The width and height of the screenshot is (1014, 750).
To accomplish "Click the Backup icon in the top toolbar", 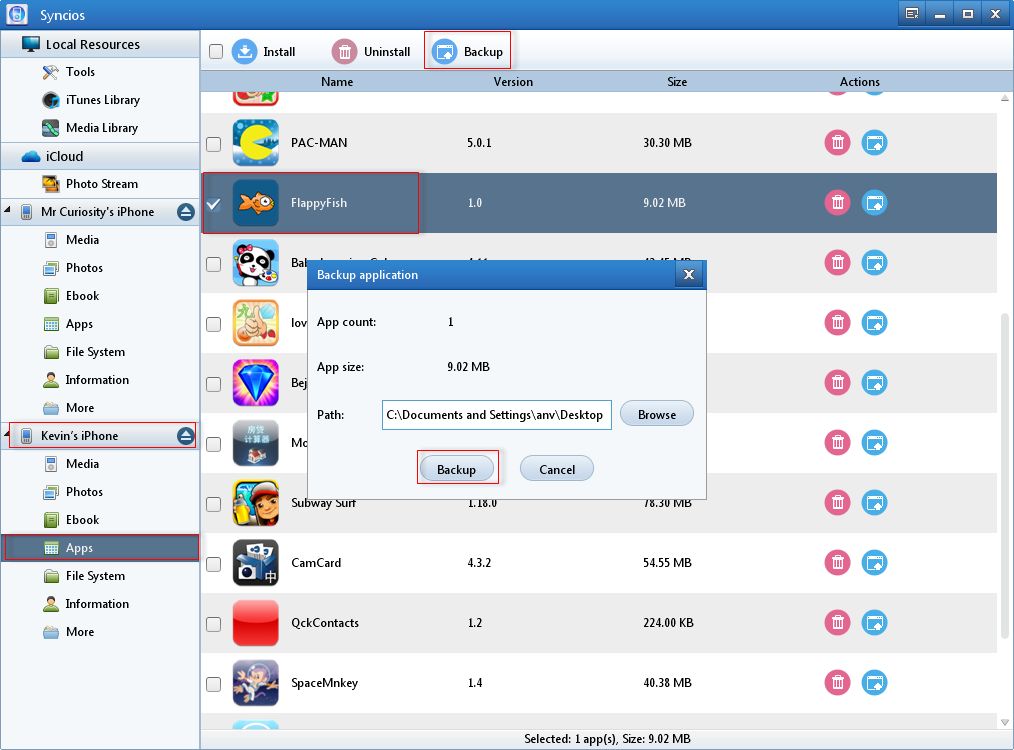I will point(444,52).
